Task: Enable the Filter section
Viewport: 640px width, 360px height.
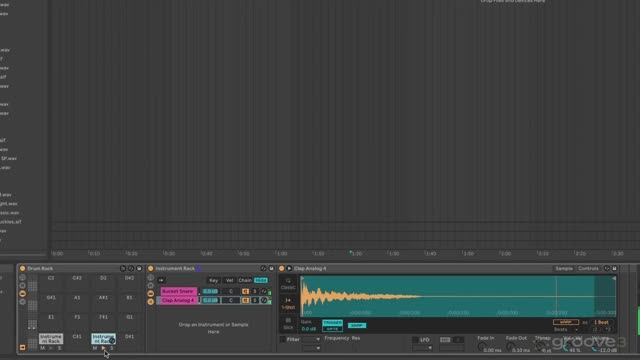Action: tap(282, 339)
